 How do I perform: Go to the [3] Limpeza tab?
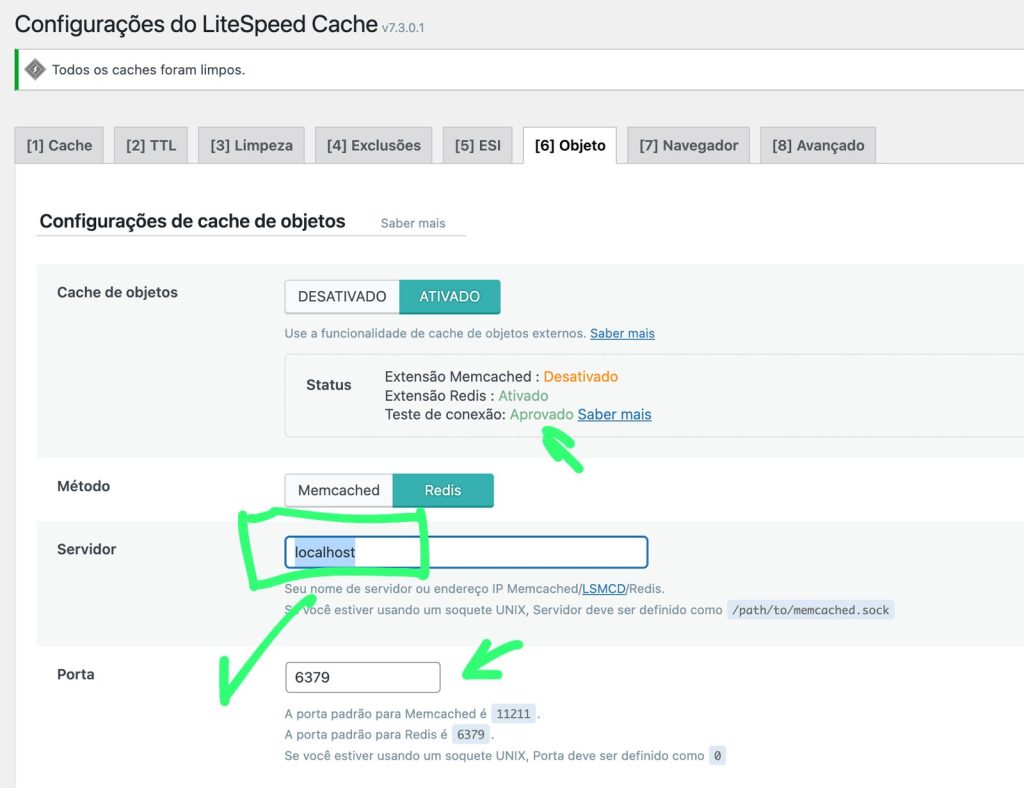[251, 145]
